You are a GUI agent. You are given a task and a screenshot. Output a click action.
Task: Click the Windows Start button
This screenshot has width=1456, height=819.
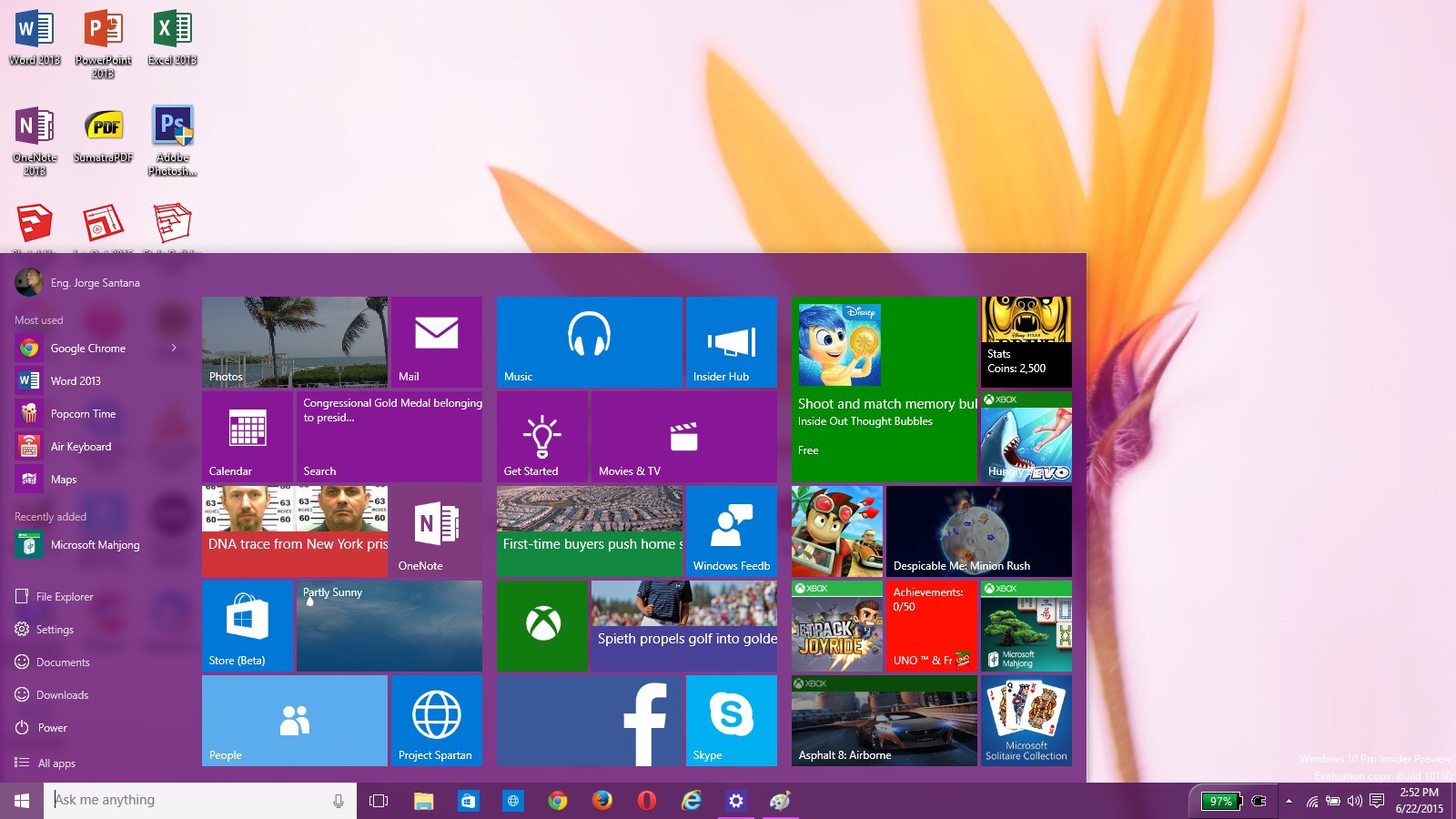(22, 801)
